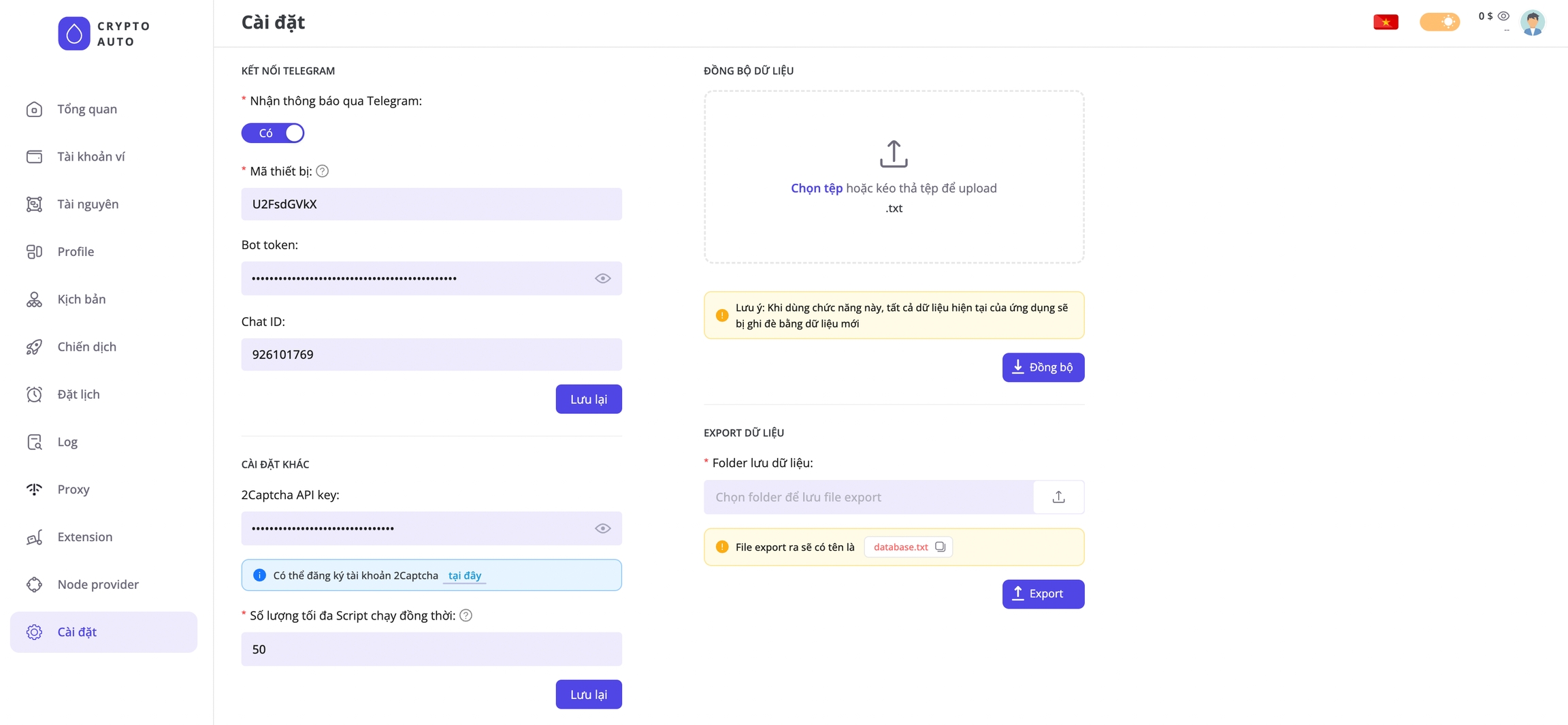The height and width of the screenshot is (725, 1568).
Task: Focus the Chat ID input field
Action: tap(431, 355)
